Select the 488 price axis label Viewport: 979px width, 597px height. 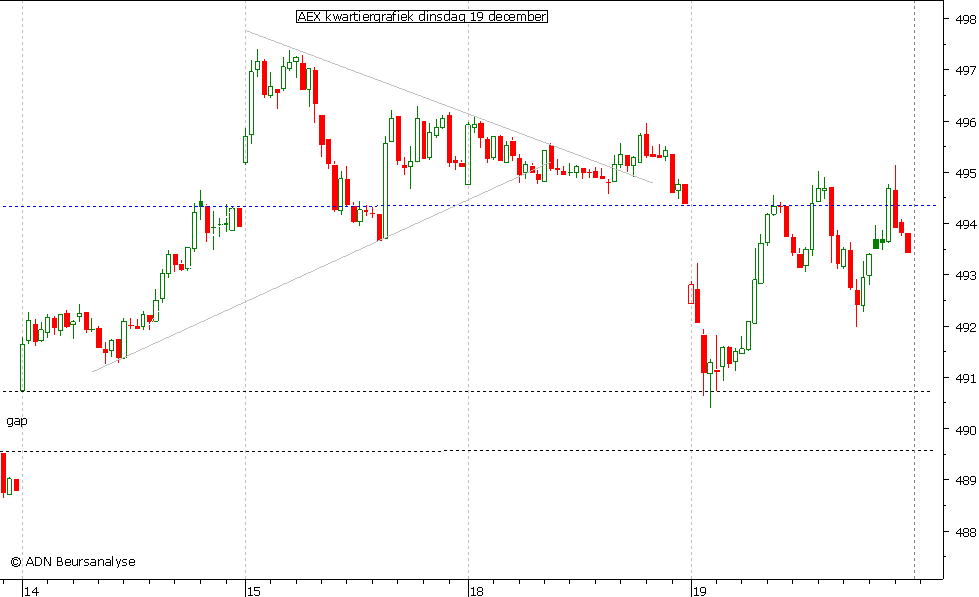tap(965, 533)
